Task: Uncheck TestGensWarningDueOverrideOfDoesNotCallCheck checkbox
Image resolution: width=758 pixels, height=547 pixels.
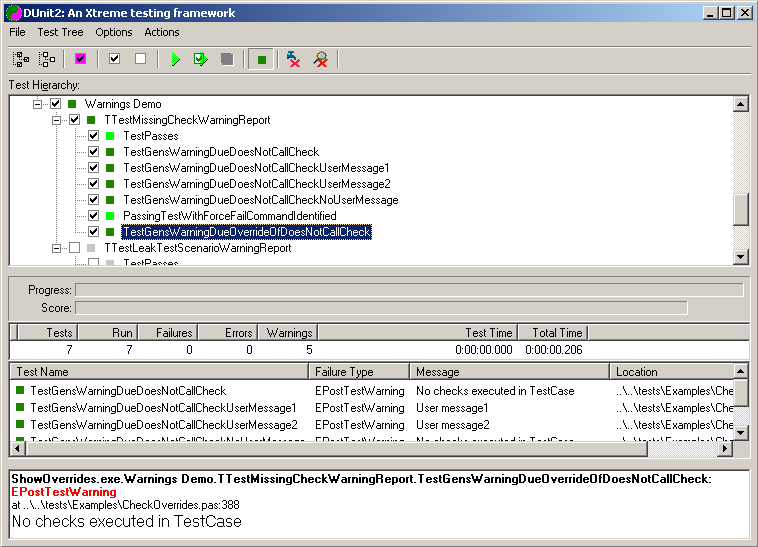Action: click(x=93, y=231)
